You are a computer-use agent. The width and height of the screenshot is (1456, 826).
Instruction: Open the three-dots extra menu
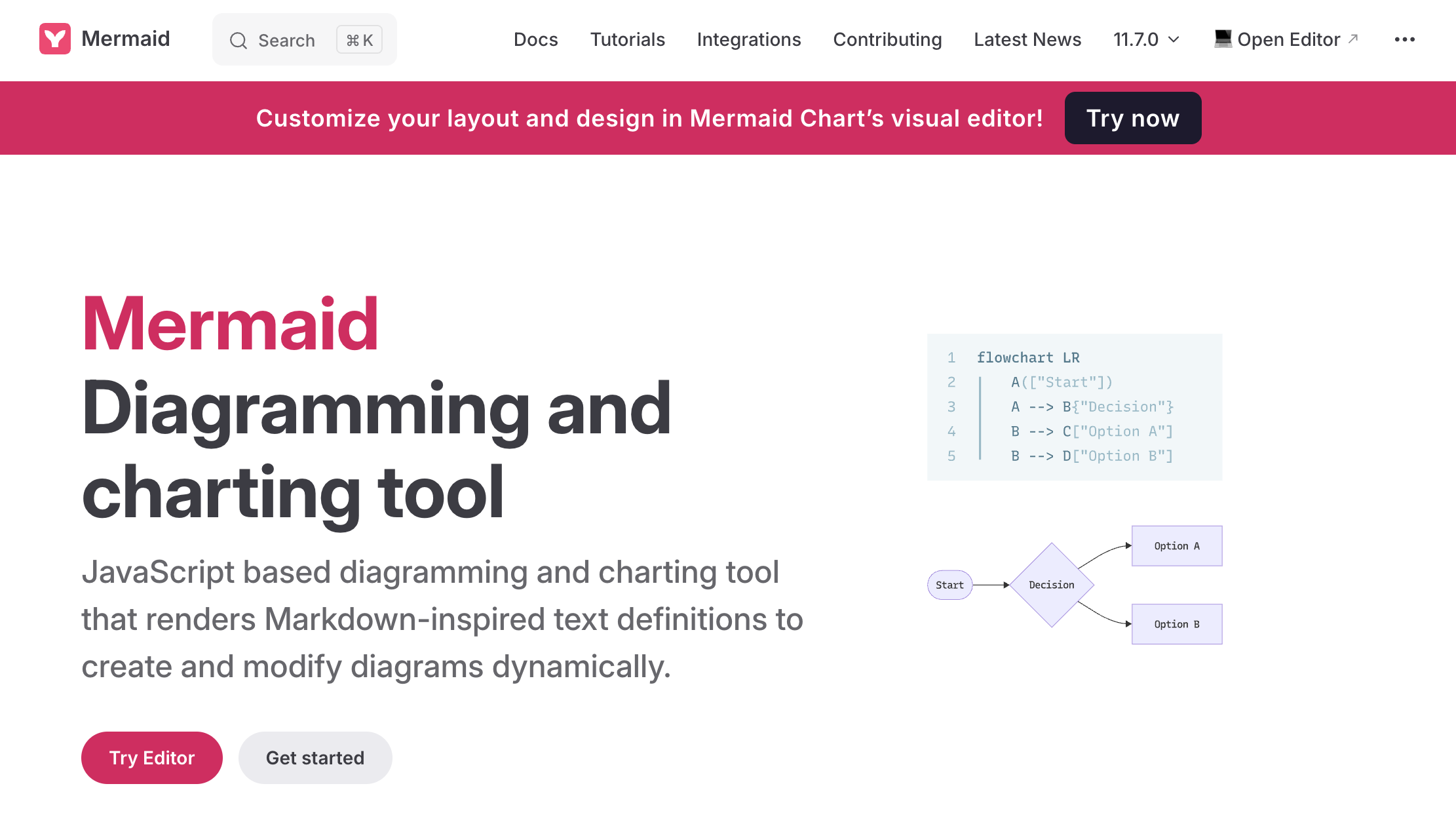pos(1405,39)
